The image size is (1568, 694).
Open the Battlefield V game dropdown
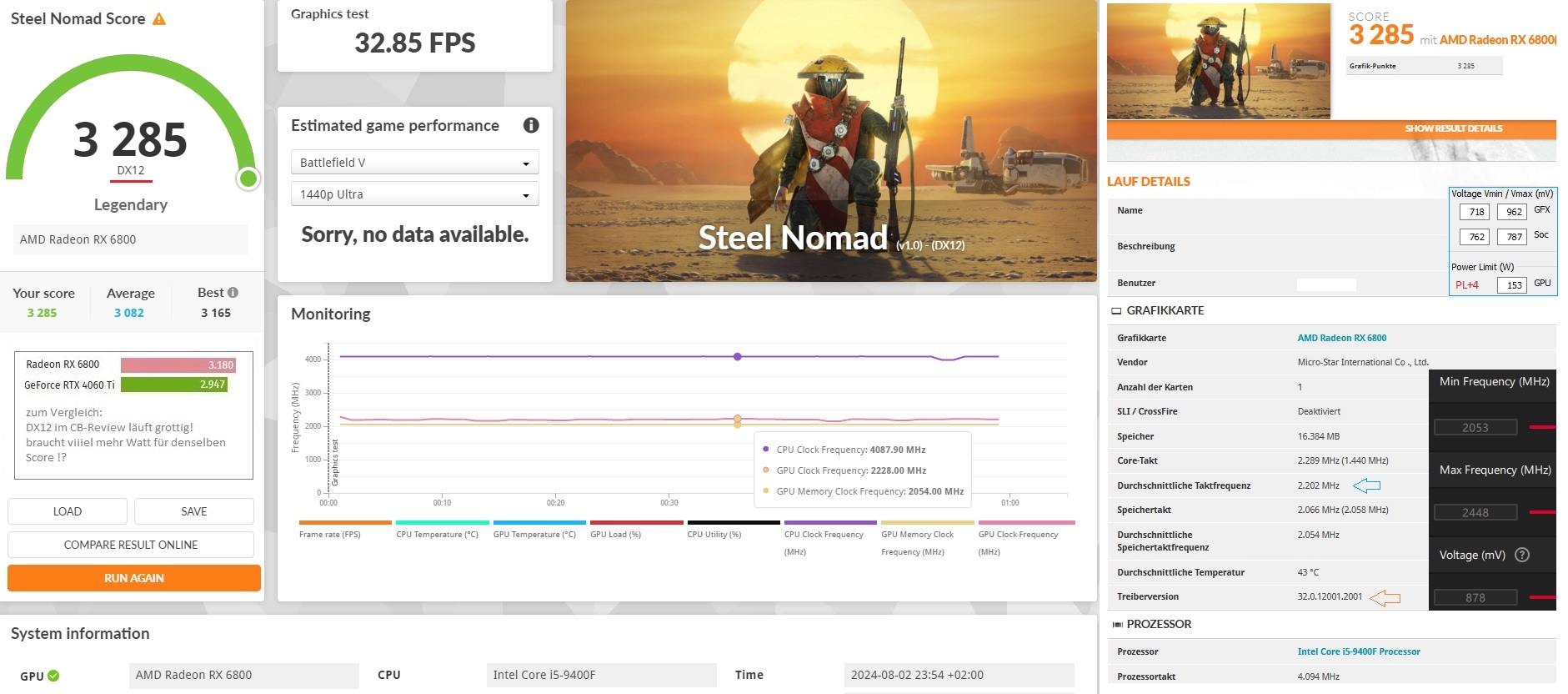[414, 162]
